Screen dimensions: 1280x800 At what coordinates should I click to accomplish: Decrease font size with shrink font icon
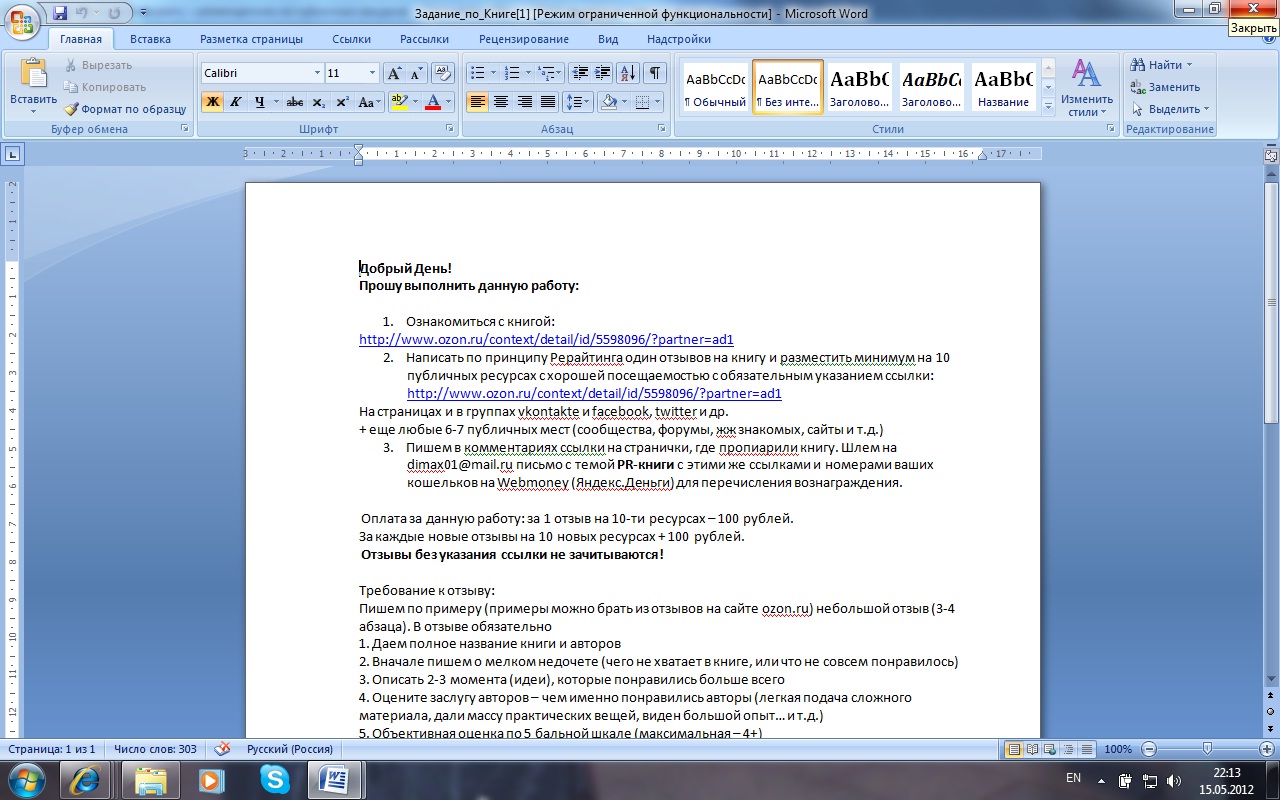tap(416, 73)
